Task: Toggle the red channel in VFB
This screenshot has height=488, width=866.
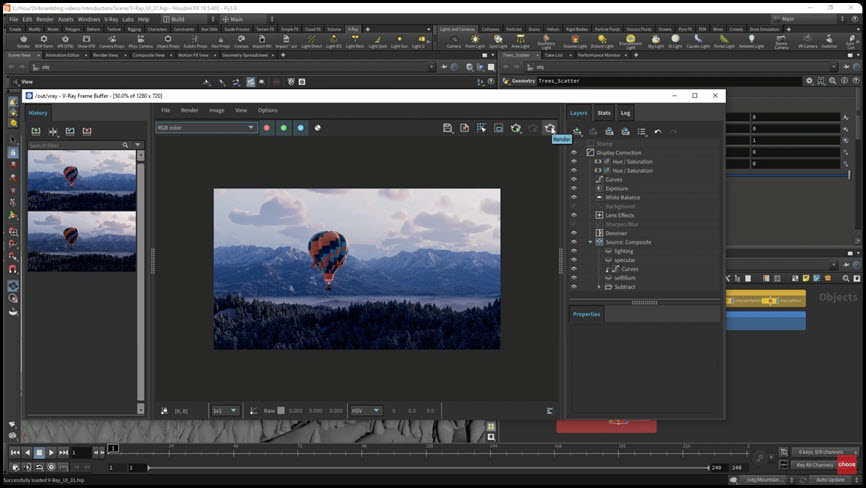Action: point(267,128)
